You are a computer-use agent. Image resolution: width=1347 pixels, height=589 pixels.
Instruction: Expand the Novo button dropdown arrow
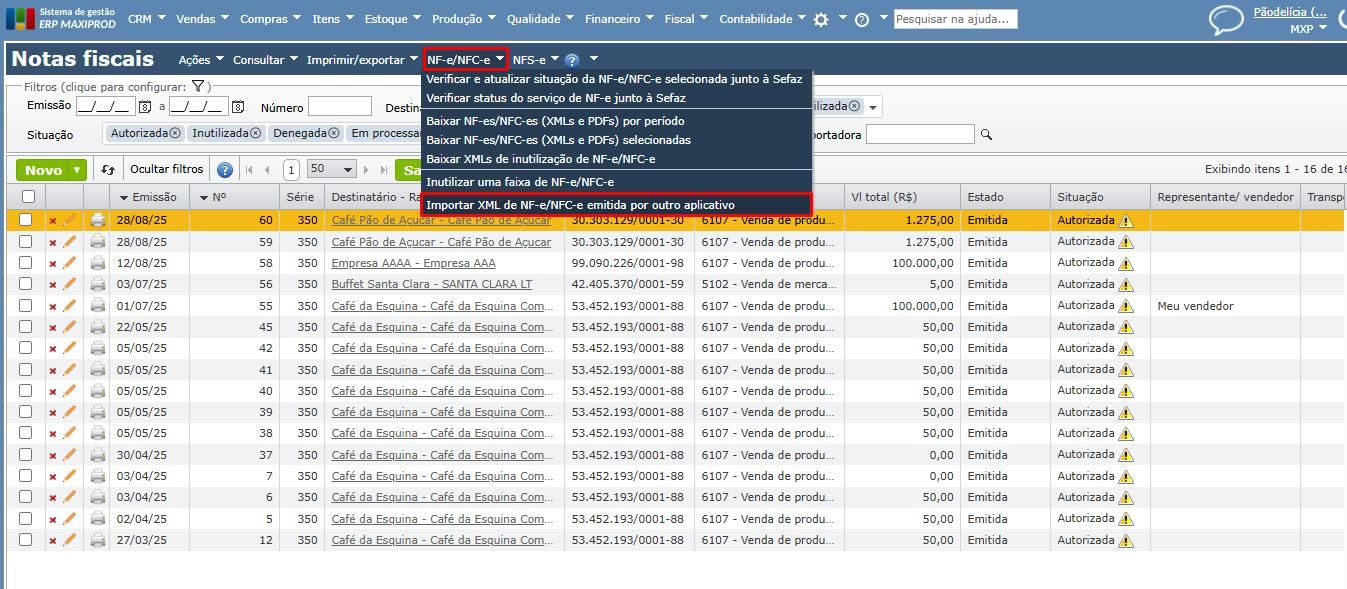click(x=77, y=170)
